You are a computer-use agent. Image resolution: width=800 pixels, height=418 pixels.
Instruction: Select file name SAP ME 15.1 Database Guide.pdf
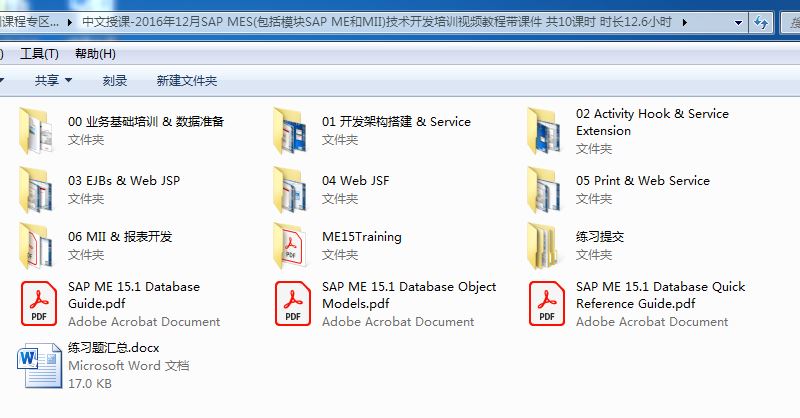point(134,295)
